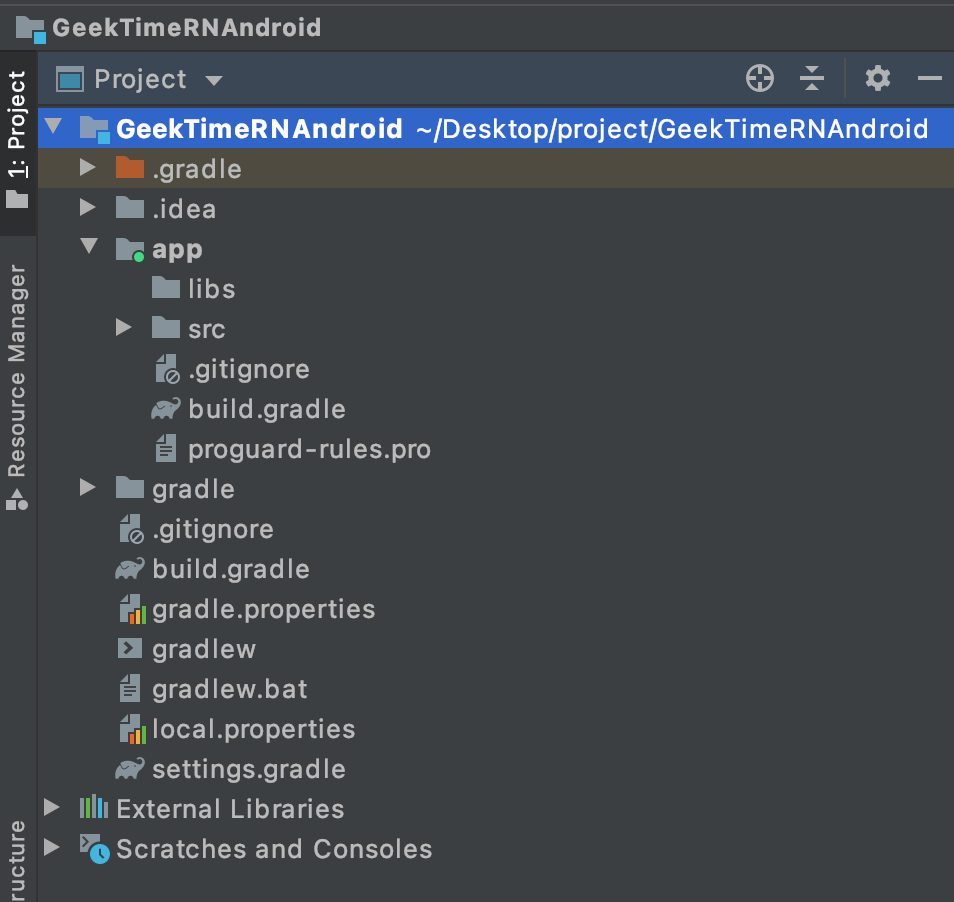Select the local.properties file
The image size is (954, 902).
click(253, 729)
